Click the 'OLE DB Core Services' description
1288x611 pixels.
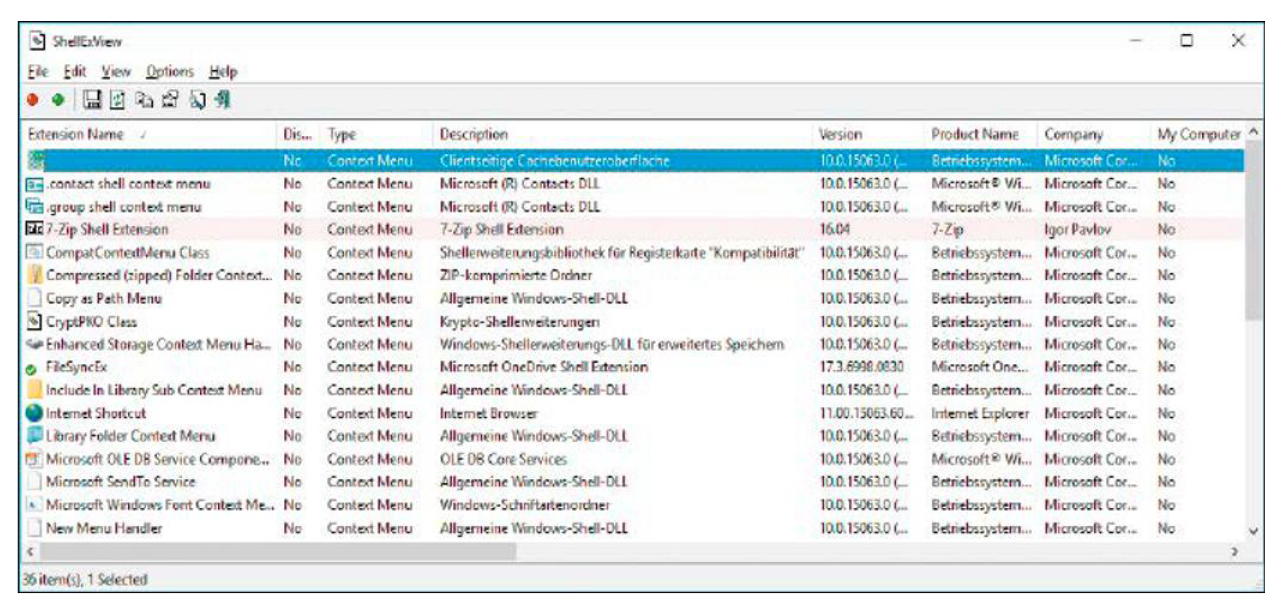[x=503, y=459]
